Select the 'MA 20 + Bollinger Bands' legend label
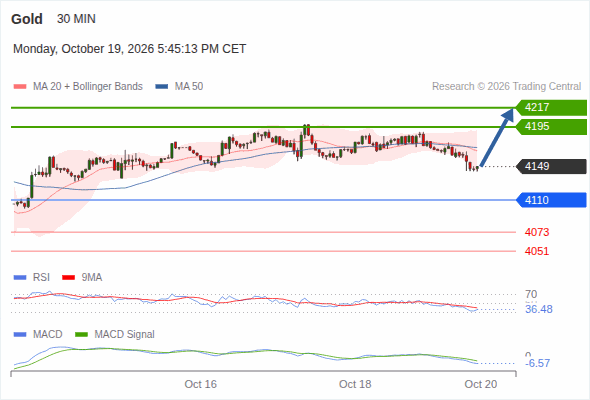The width and height of the screenshot is (590, 400). 88,87
